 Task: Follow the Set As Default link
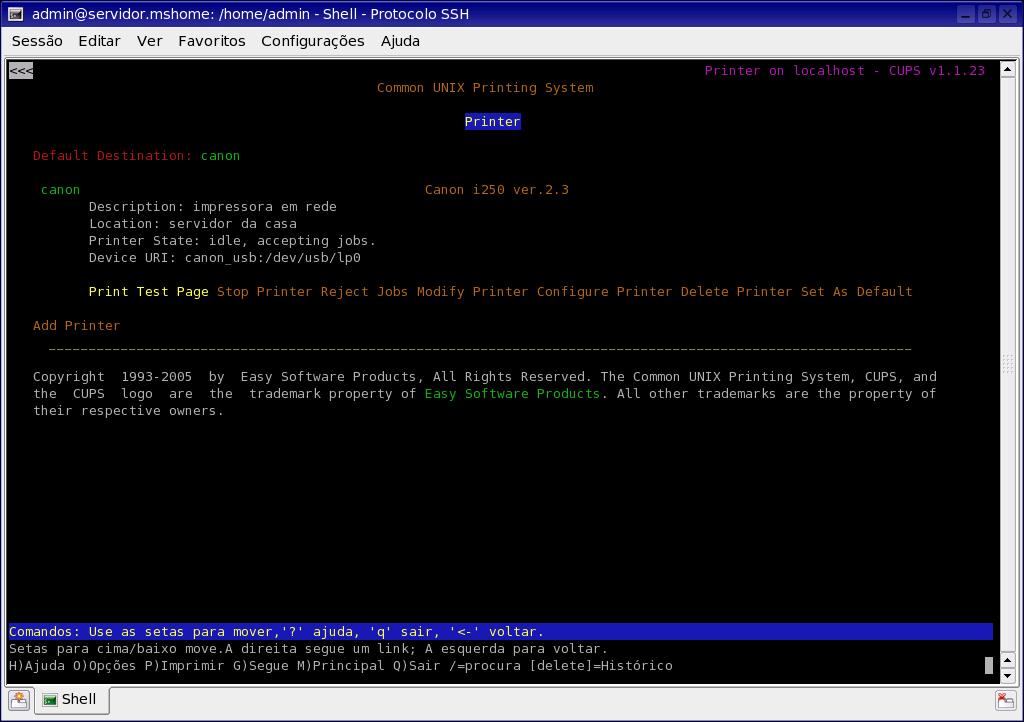[856, 291]
